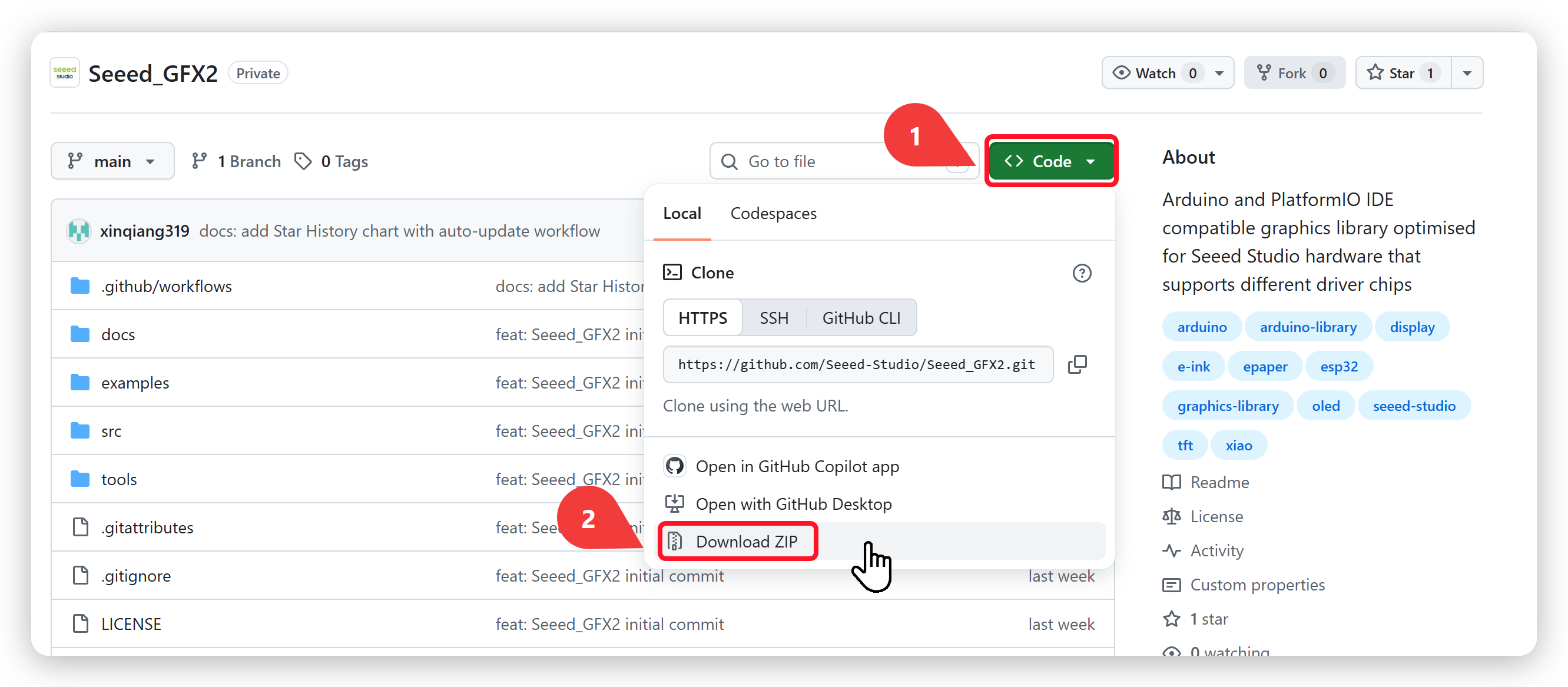Open the Clone help question mark icon
Image resolution: width=1568 pixels, height=687 pixels.
click(1082, 273)
